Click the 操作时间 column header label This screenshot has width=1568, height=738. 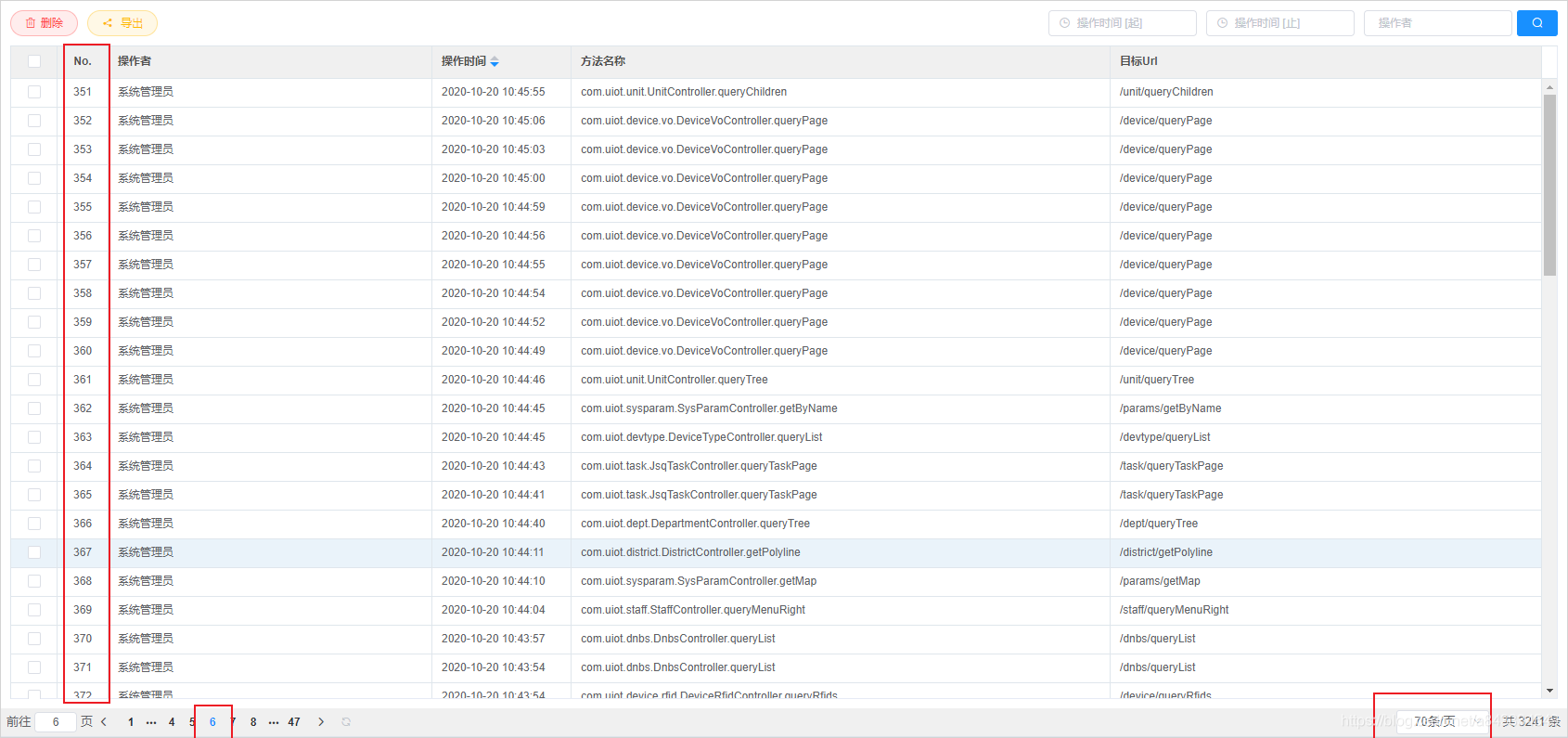[x=464, y=61]
